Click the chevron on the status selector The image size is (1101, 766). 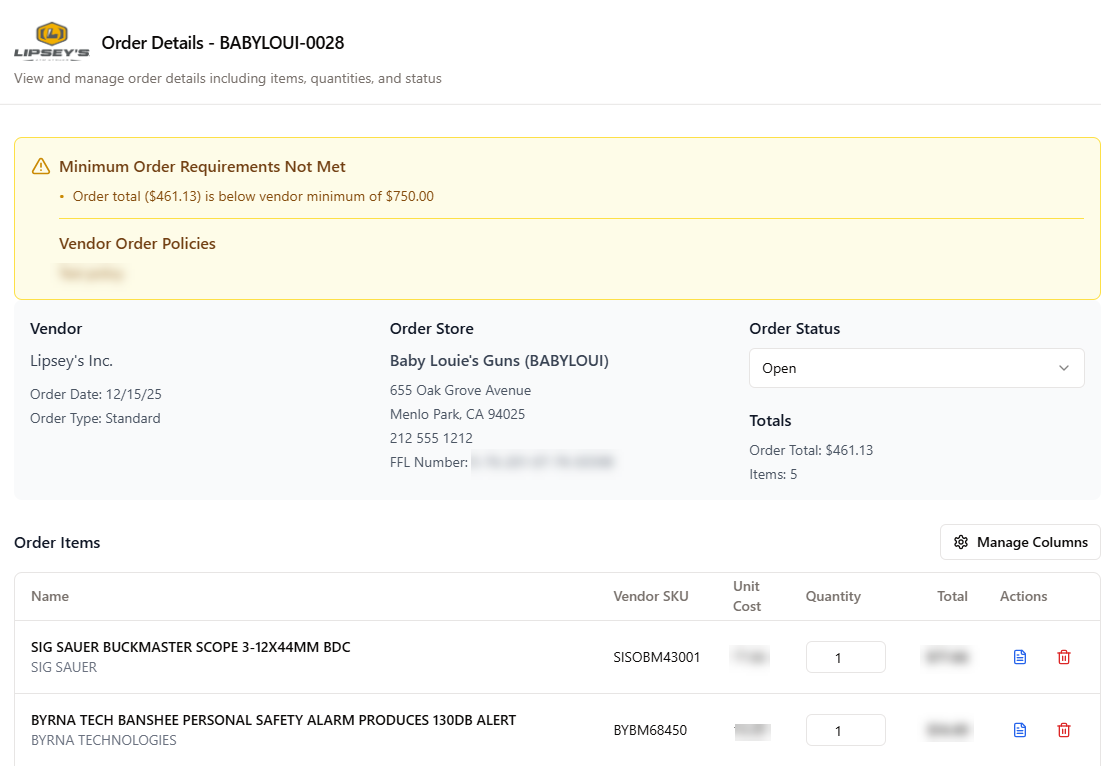point(1064,368)
